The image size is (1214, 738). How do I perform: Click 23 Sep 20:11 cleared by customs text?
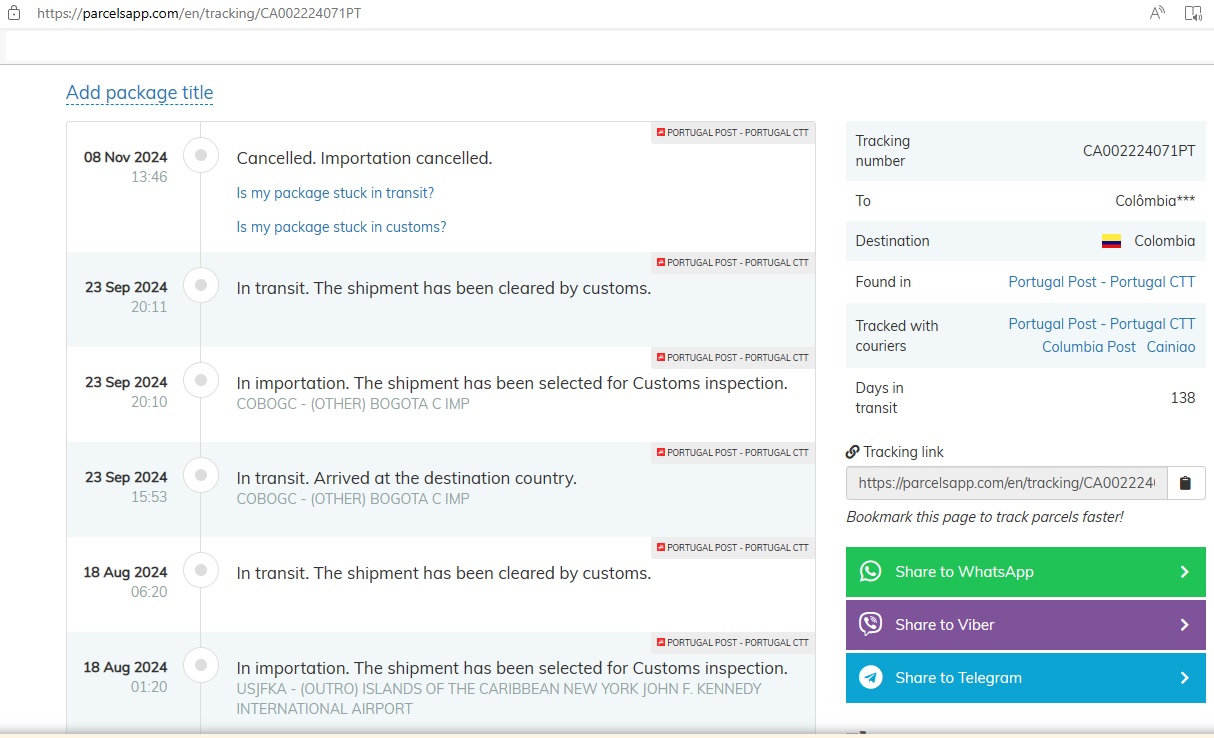pos(444,288)
